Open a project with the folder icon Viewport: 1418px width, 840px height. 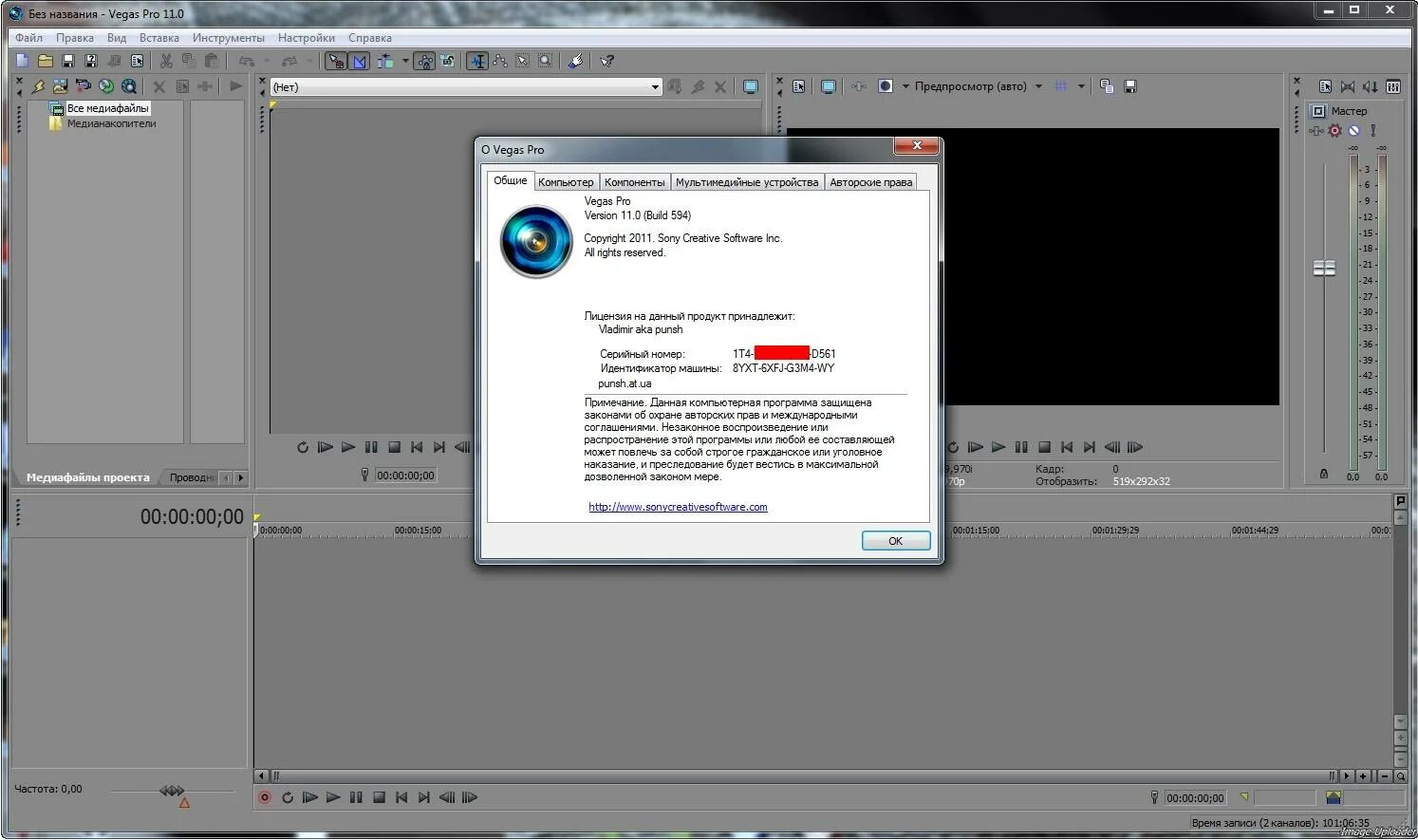pos(45,61)
